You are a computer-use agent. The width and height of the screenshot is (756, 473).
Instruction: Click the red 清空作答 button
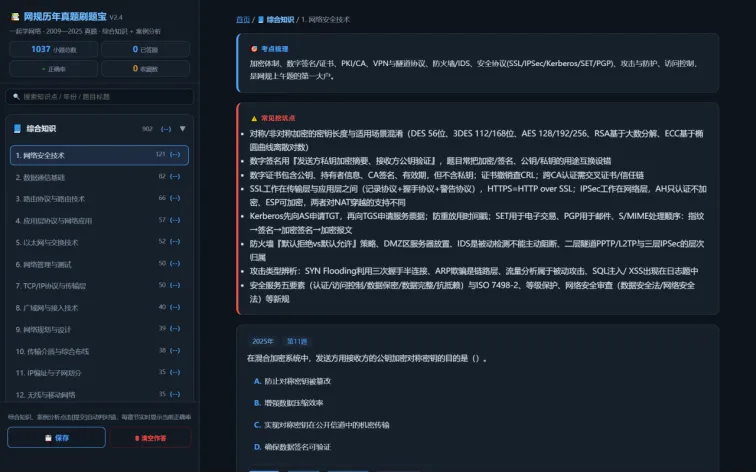click(150, 438)
